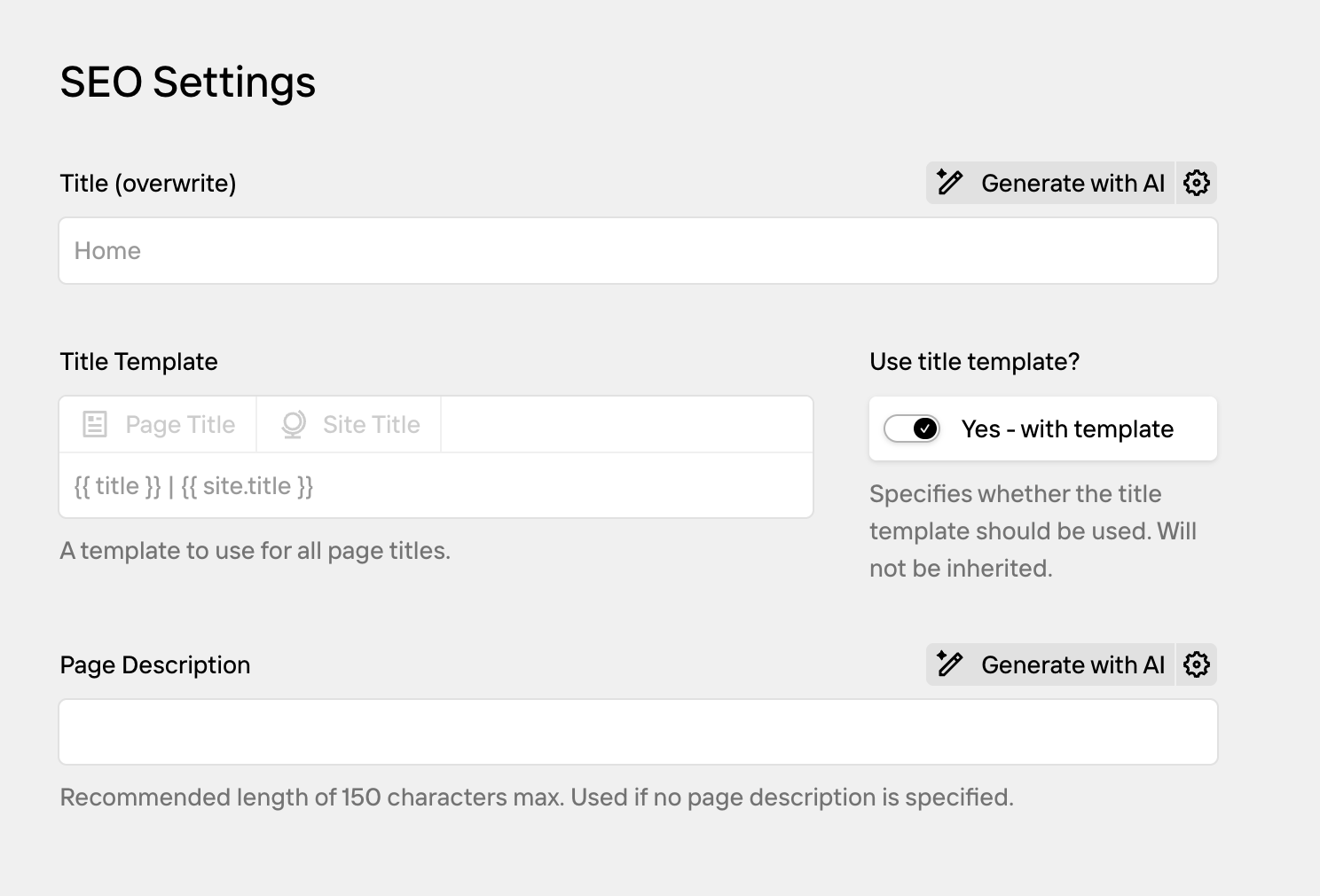Open AI settings gear for Title (overwrite)
Screen dimensions: 1320x896
pos(1197,183)
